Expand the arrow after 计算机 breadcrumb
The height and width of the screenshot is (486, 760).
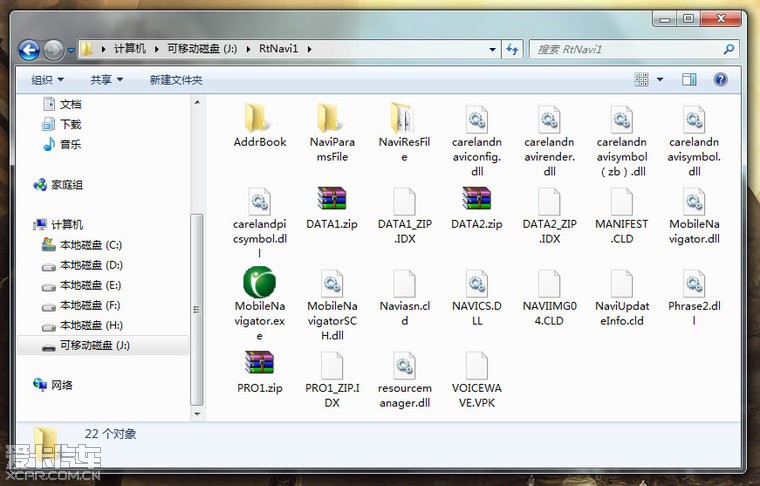(156, 49)
